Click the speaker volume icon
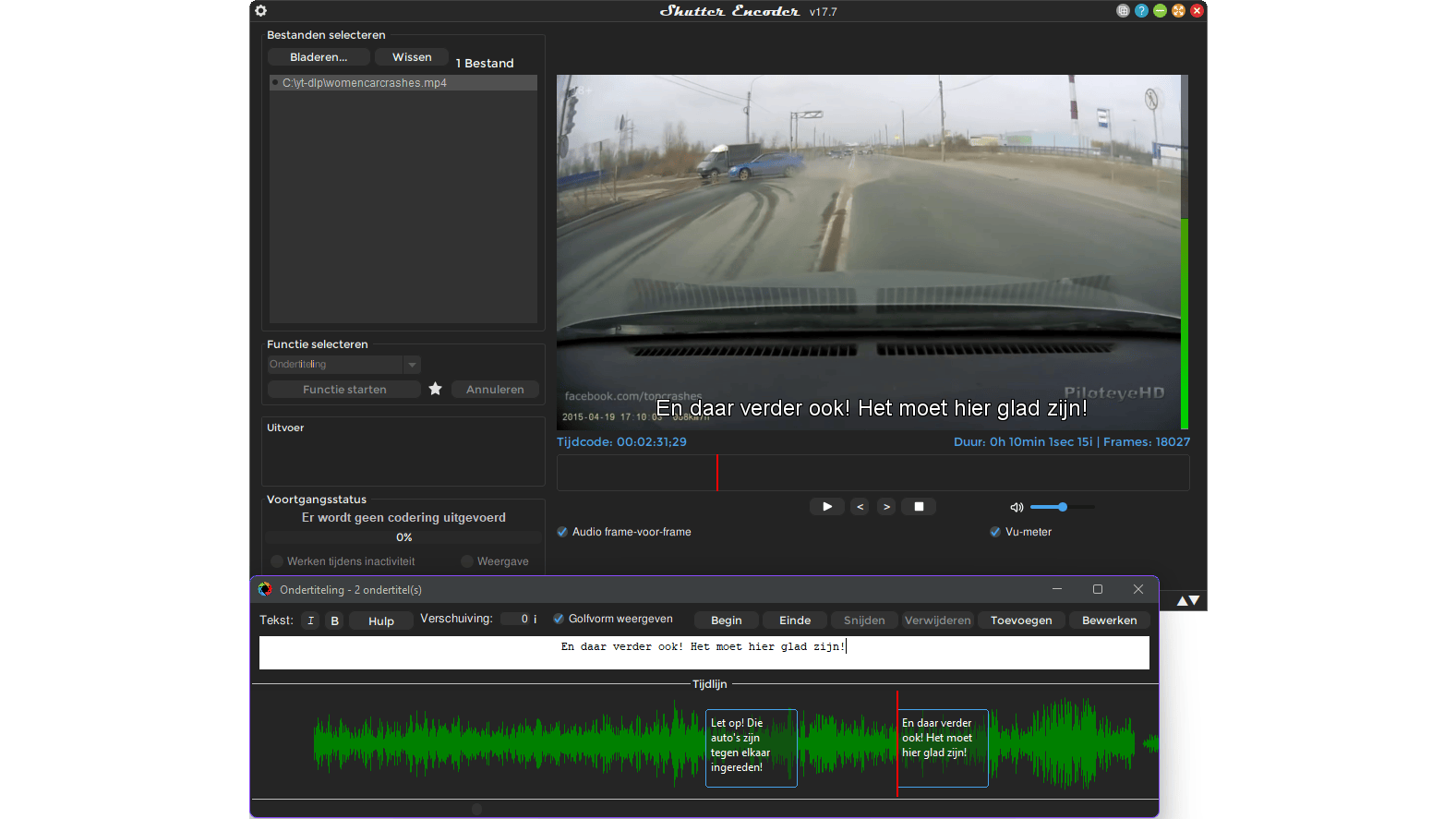The image size is (1456, 819). point(1017,507)
